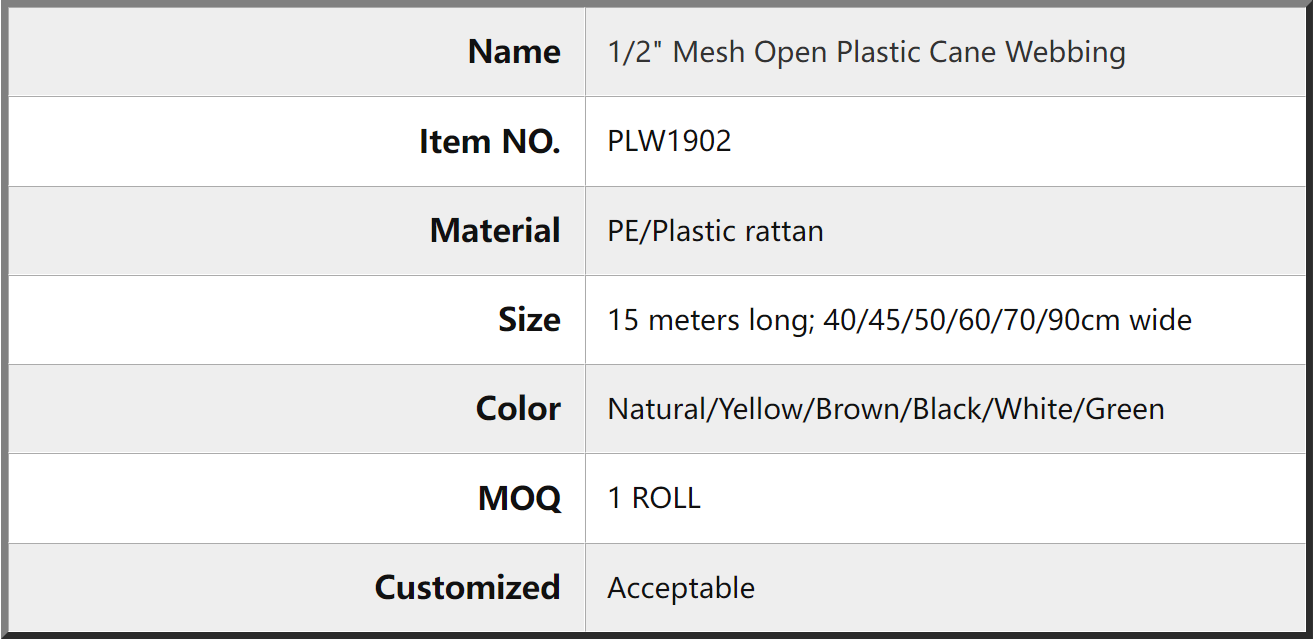Select the Acceptable value text
Image resolution: width=1313 pixels, height=640 pixels.
point(681,588)
